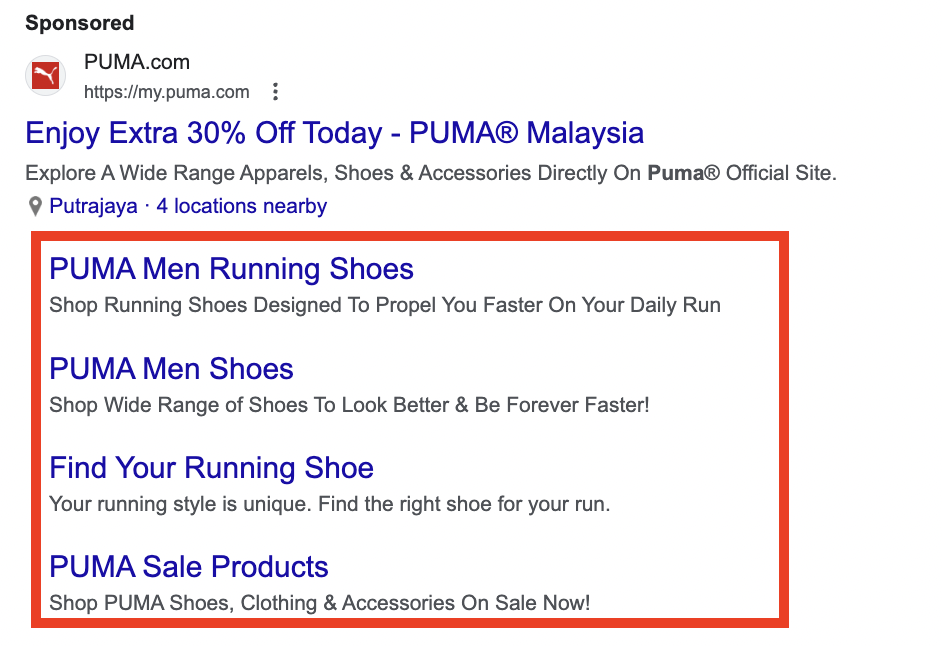
Task: Click the Sponsored label
Action: tap(80, 23)
